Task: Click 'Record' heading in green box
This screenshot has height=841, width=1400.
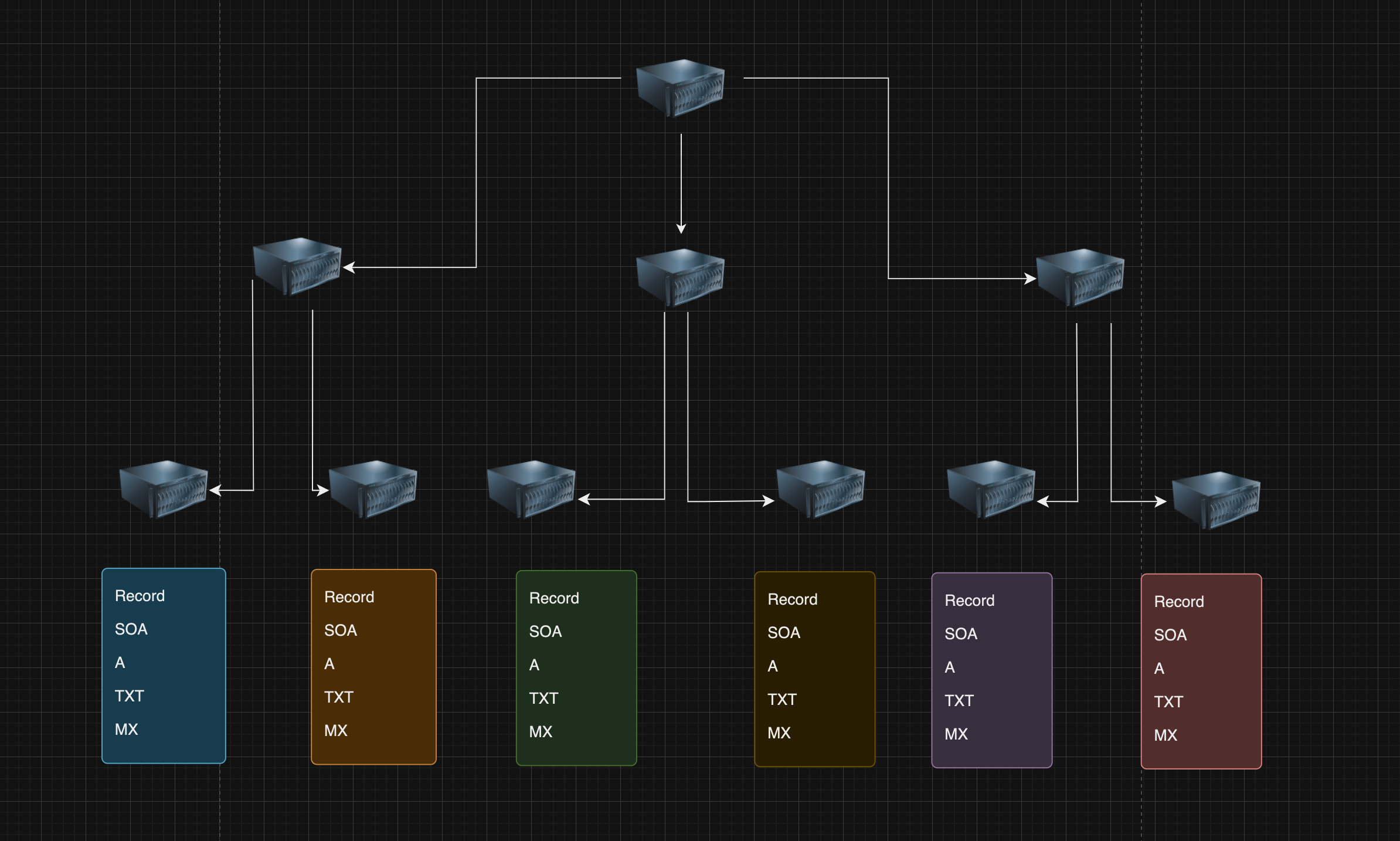Action: 554,598
